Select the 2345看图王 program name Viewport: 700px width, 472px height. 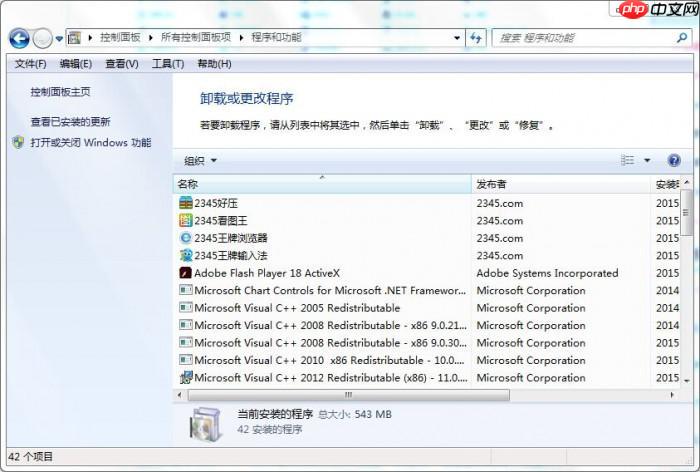pos(221,221)
